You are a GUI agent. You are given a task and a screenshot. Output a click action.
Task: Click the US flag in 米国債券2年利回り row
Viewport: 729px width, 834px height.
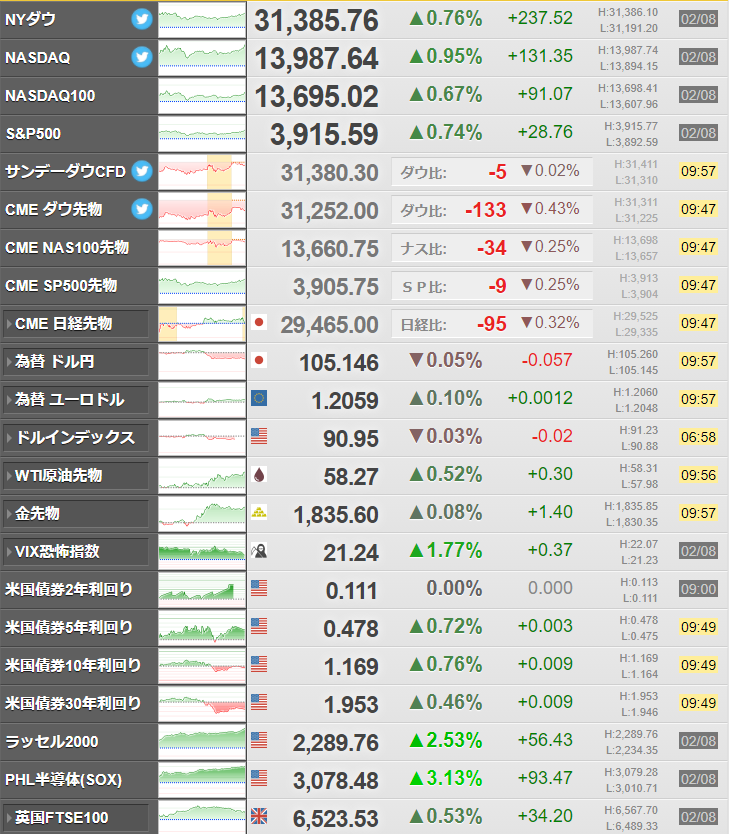coord(259,588)
